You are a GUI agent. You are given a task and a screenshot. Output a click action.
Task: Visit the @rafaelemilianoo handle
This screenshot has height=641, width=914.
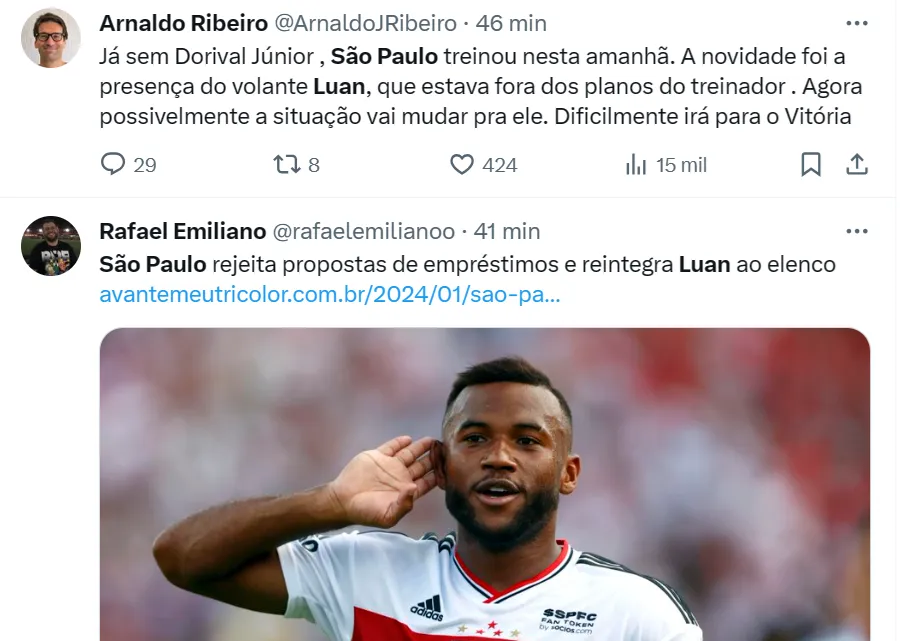pos(364,231)
